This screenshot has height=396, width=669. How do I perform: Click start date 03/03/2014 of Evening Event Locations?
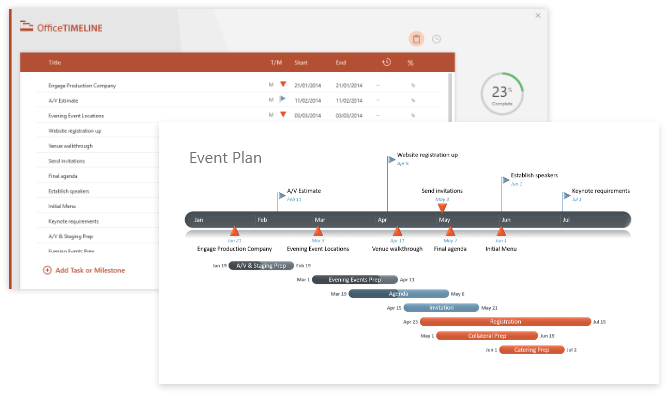pyautogui.click(x=308, y=116)
